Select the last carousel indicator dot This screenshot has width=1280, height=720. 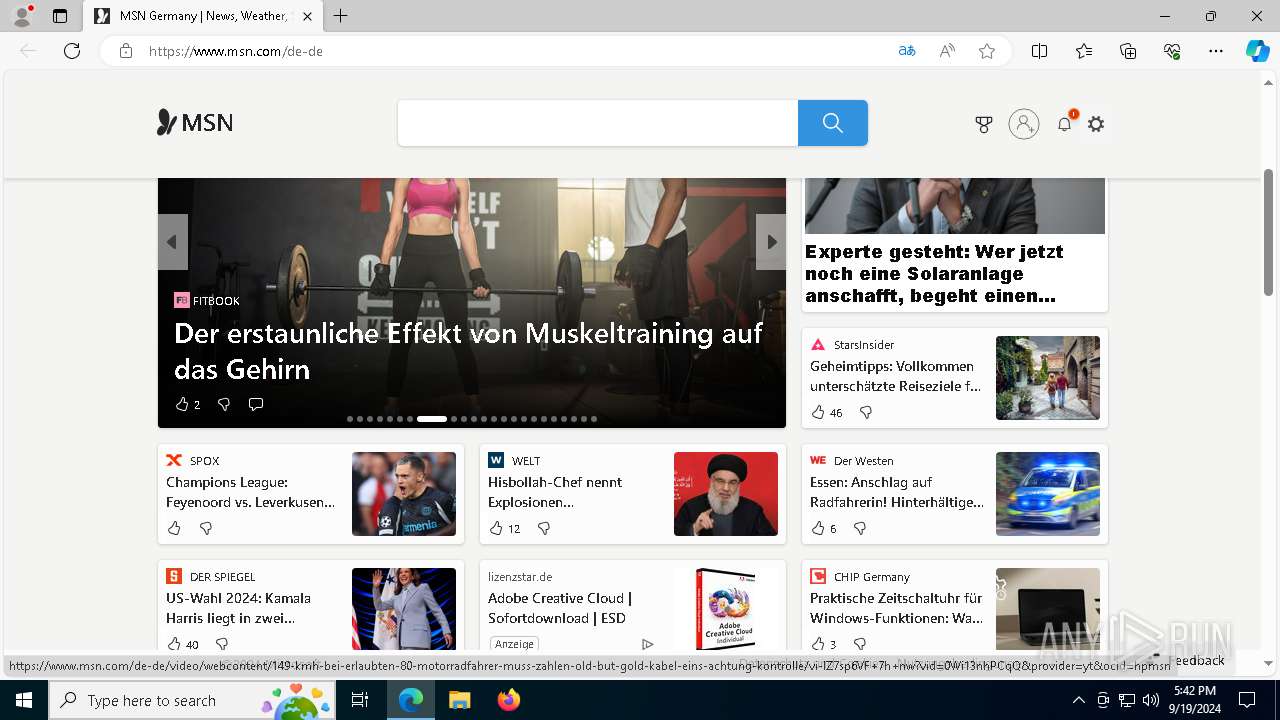tap(594, 419)
